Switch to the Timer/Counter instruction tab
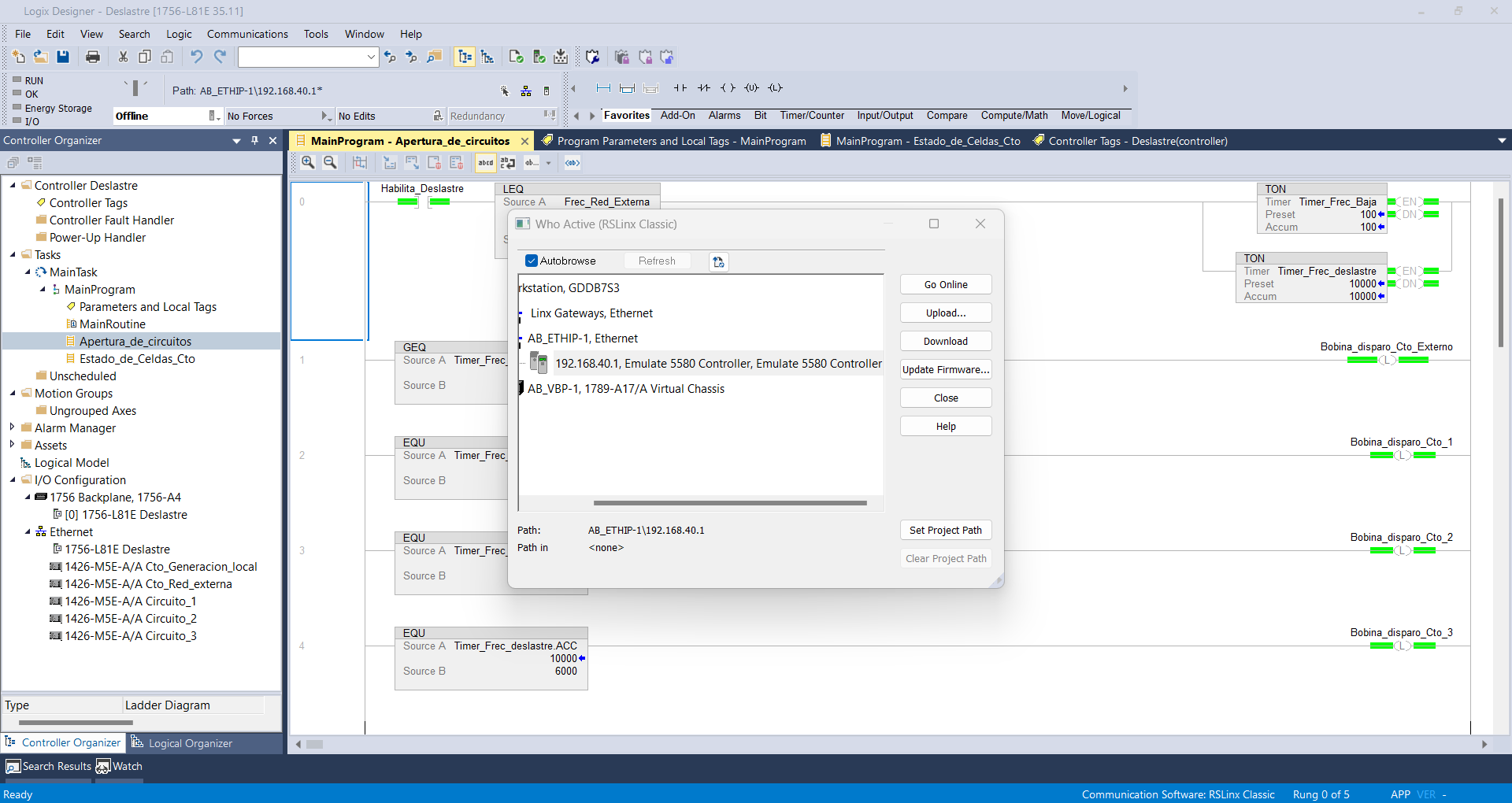The image size is (1512, 803). (812, 115)
